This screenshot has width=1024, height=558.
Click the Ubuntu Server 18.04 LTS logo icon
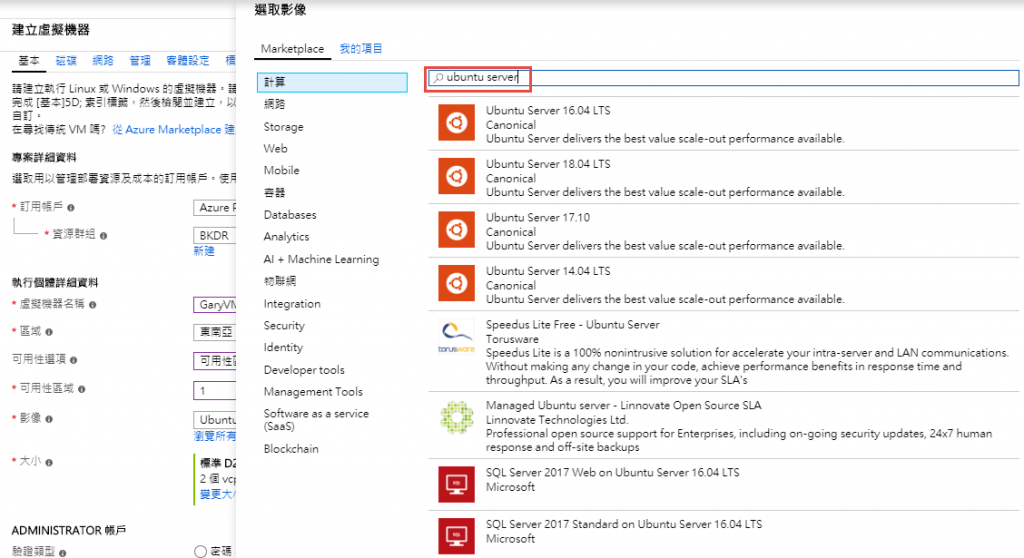456,176
